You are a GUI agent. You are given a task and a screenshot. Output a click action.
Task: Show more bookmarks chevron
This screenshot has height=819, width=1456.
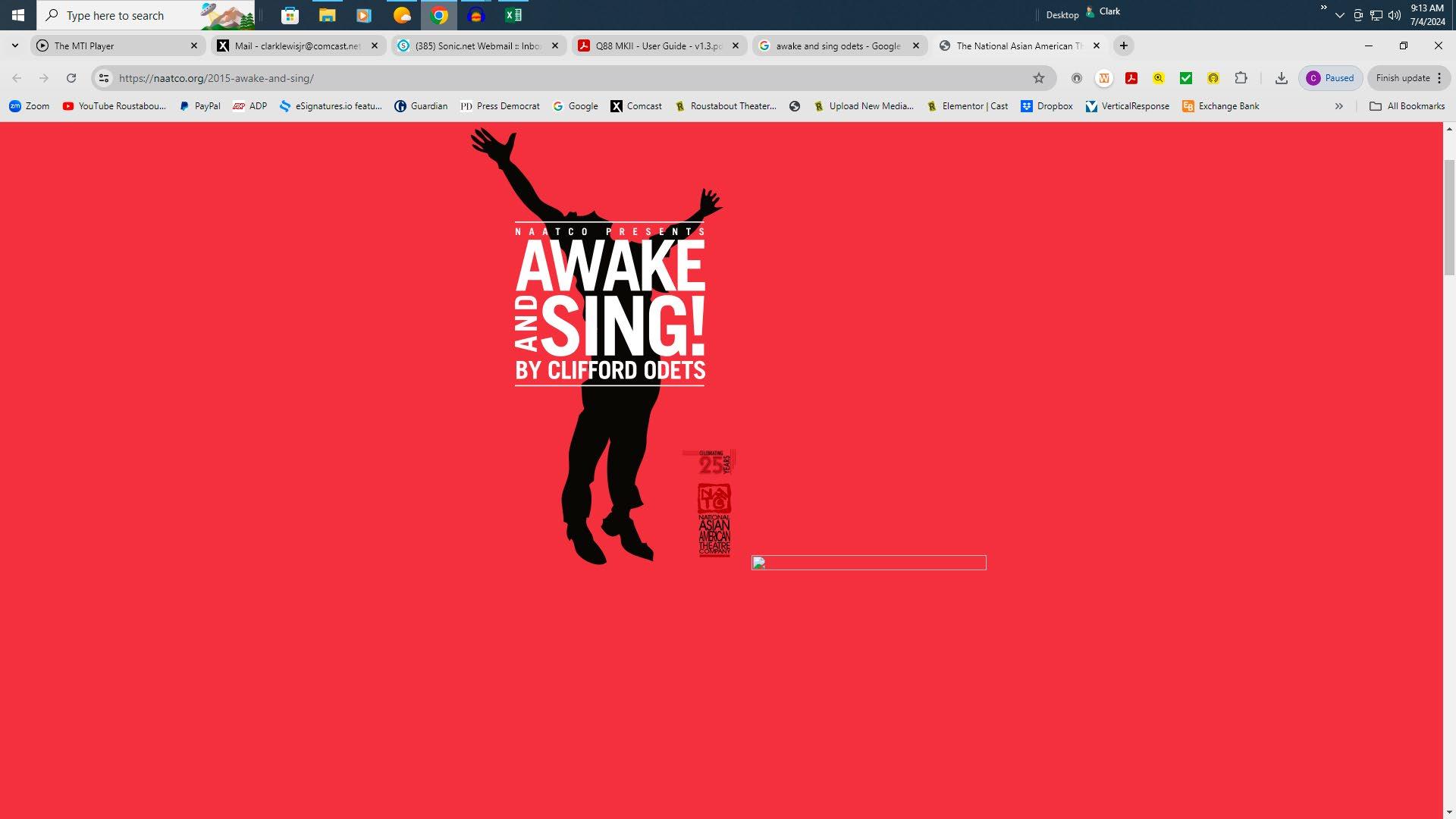pos(1338,106)
